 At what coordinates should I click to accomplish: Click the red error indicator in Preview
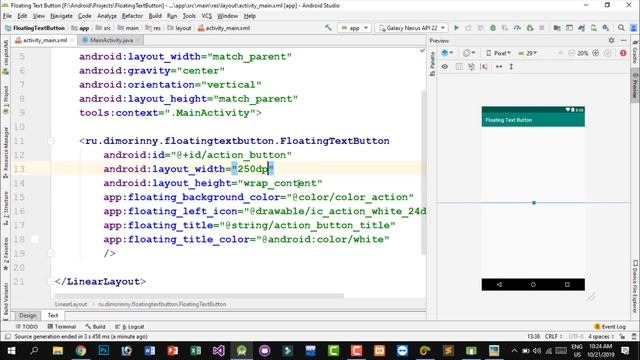(623, 53)
